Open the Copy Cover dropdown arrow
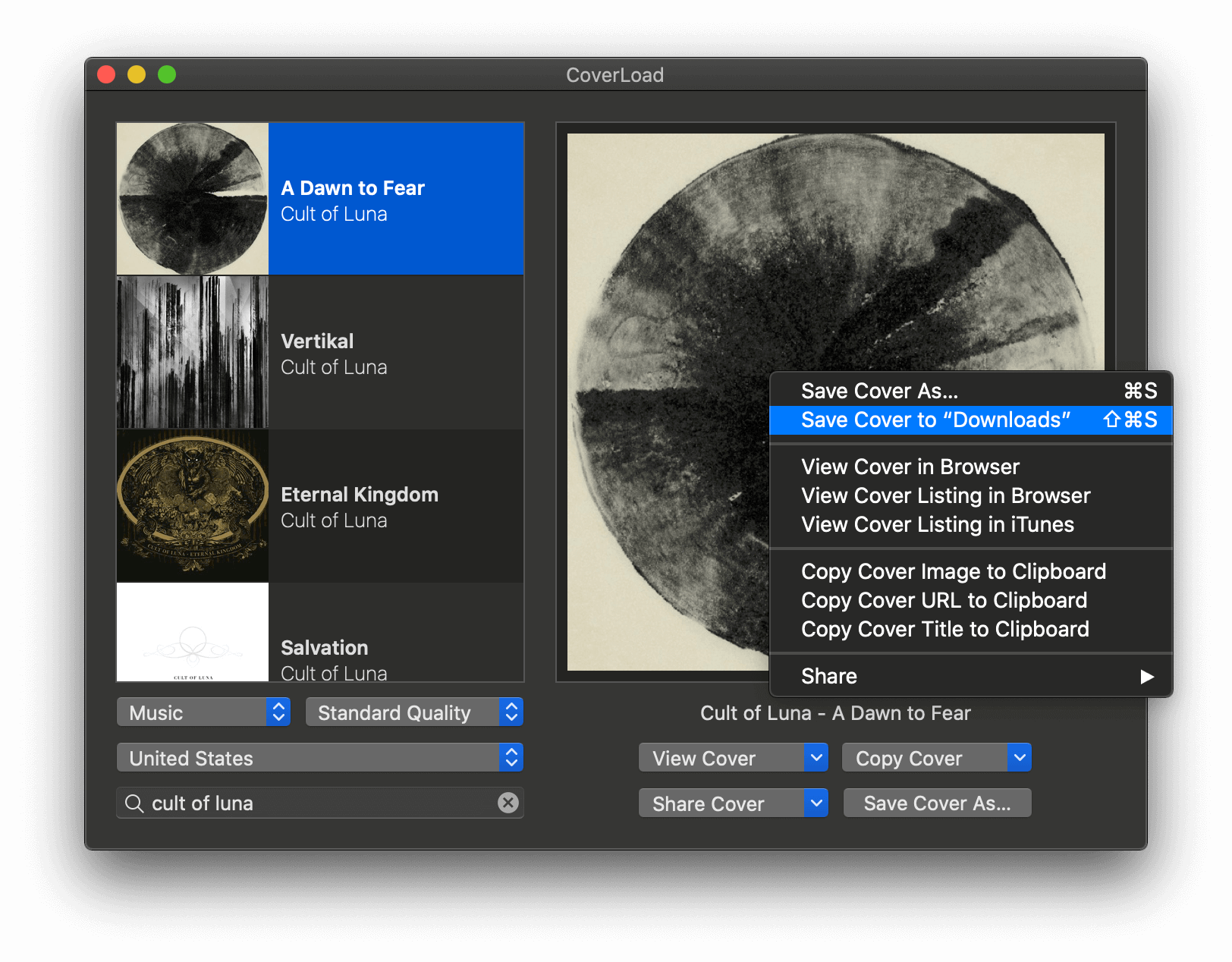1232x962 pixels. pos(1020,757)
